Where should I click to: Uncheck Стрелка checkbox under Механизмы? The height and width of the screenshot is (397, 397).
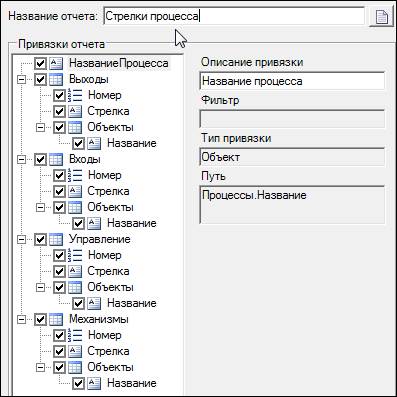pos(59,351)
